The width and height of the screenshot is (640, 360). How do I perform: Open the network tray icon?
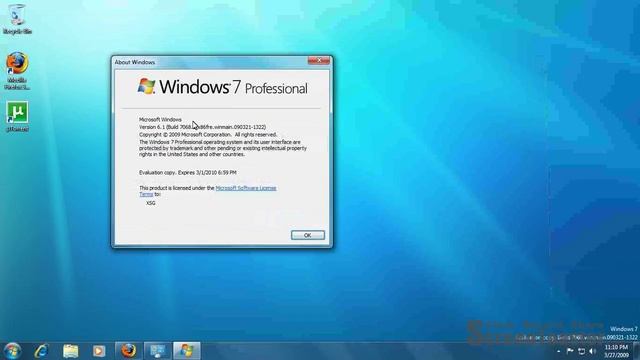pyautogui.click(x=582, y=351)
